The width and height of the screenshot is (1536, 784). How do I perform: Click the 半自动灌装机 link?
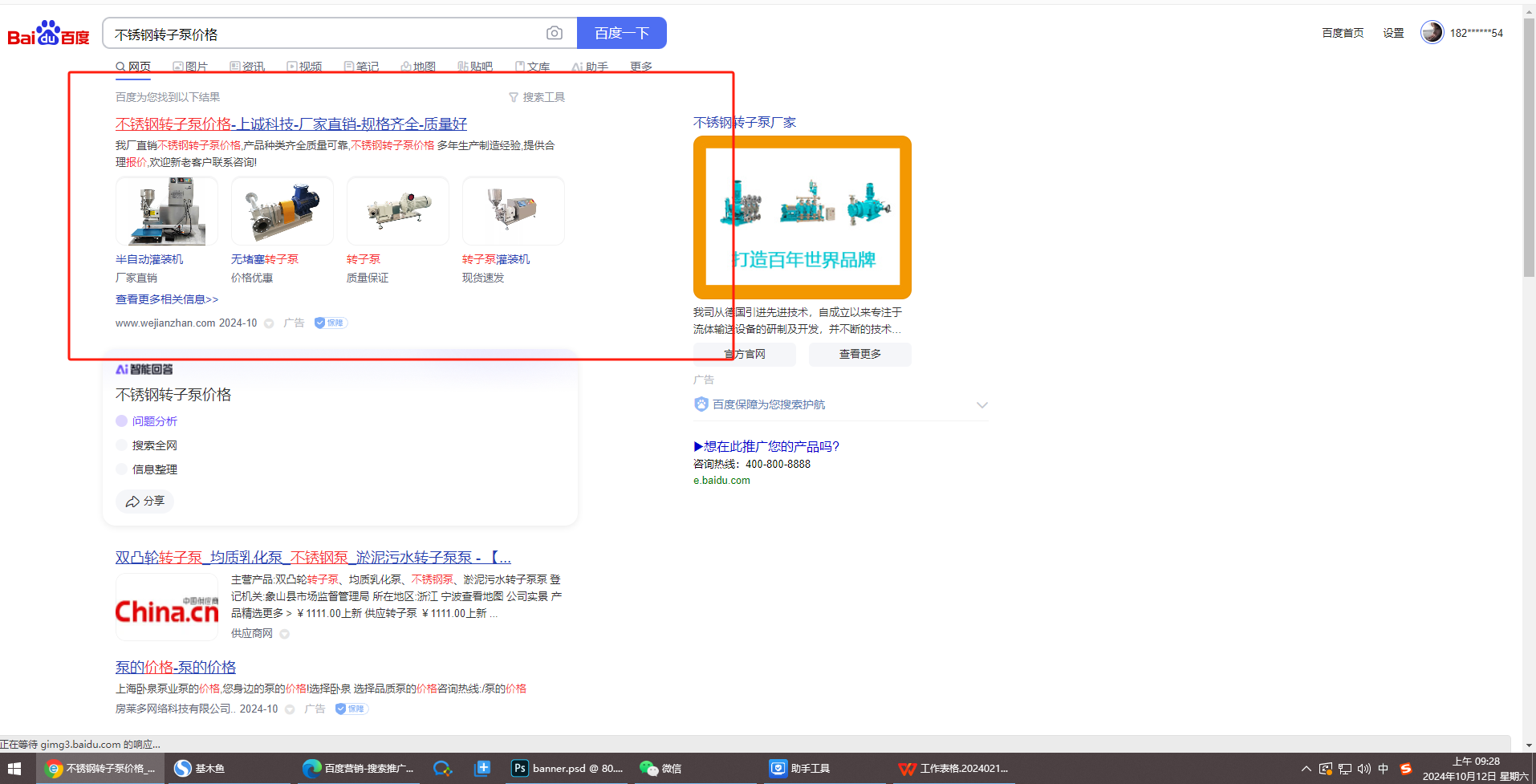click(x=149, y=259)
